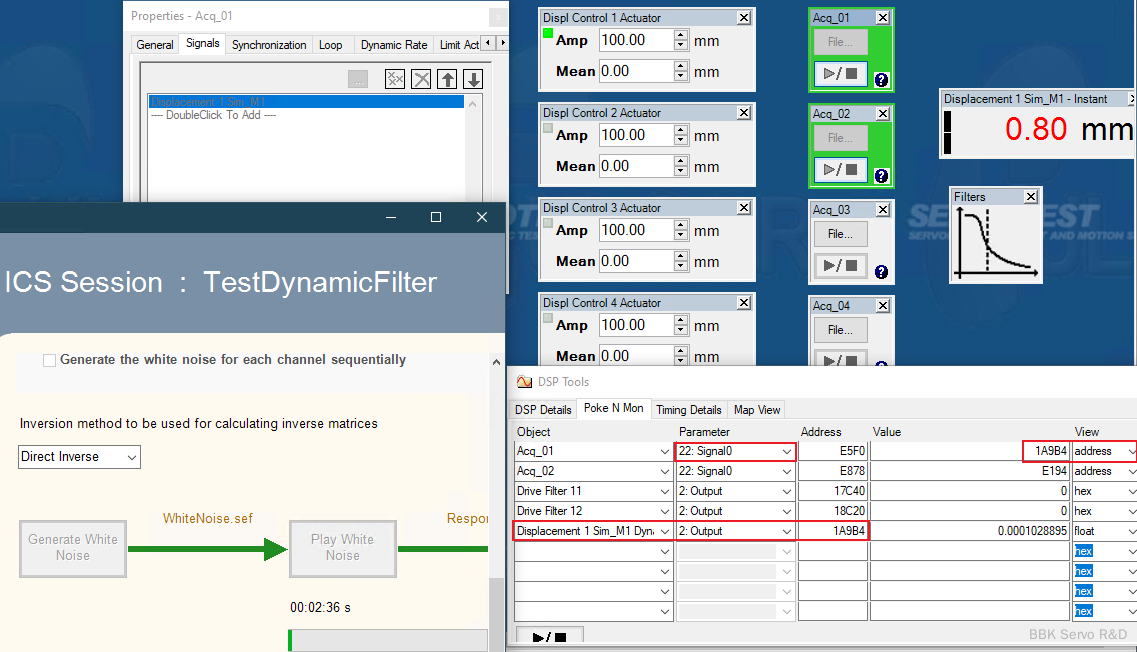Click the delete selected signal X icon
Viewport: 1137px width, 652px height.
tap(422, 80)
